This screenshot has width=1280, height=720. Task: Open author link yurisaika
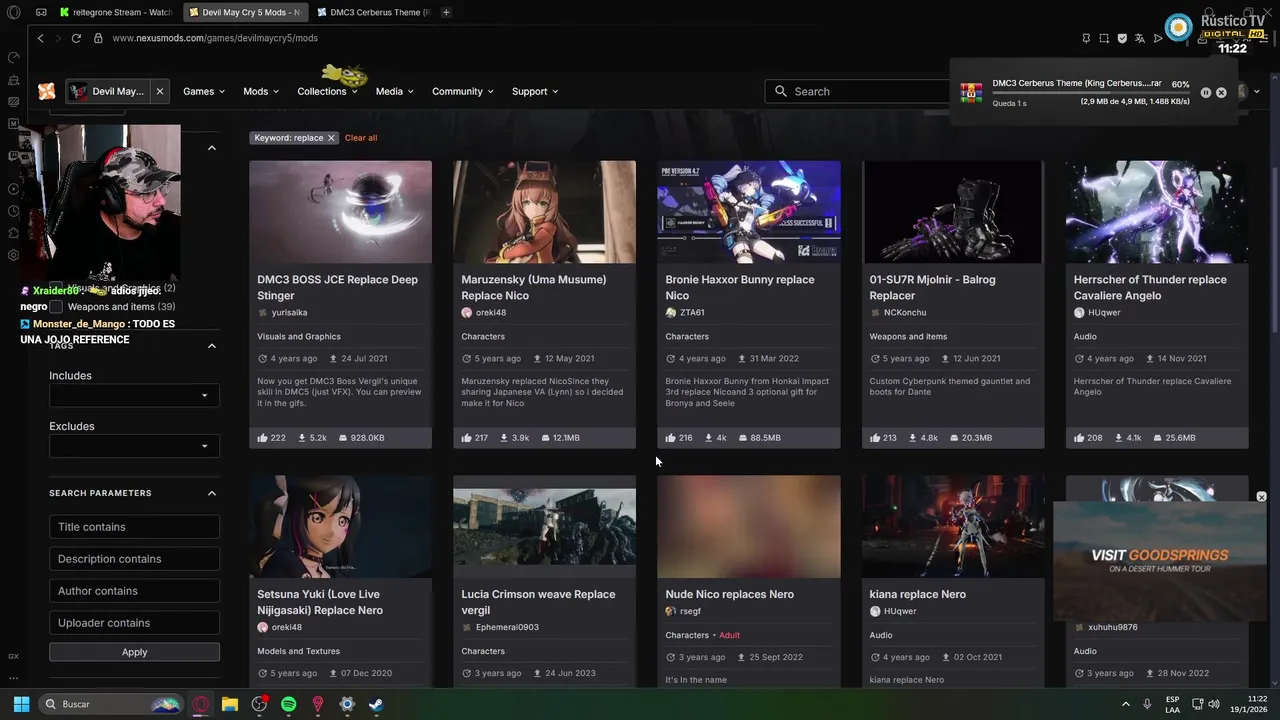[289, 313]
